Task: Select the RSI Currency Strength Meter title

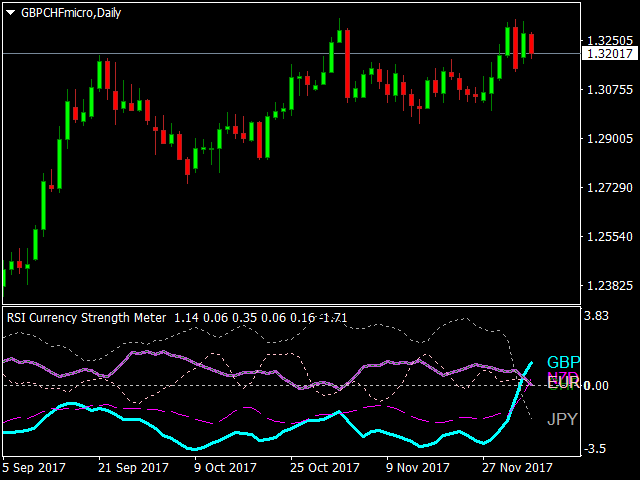Action: tap(87, 318)
